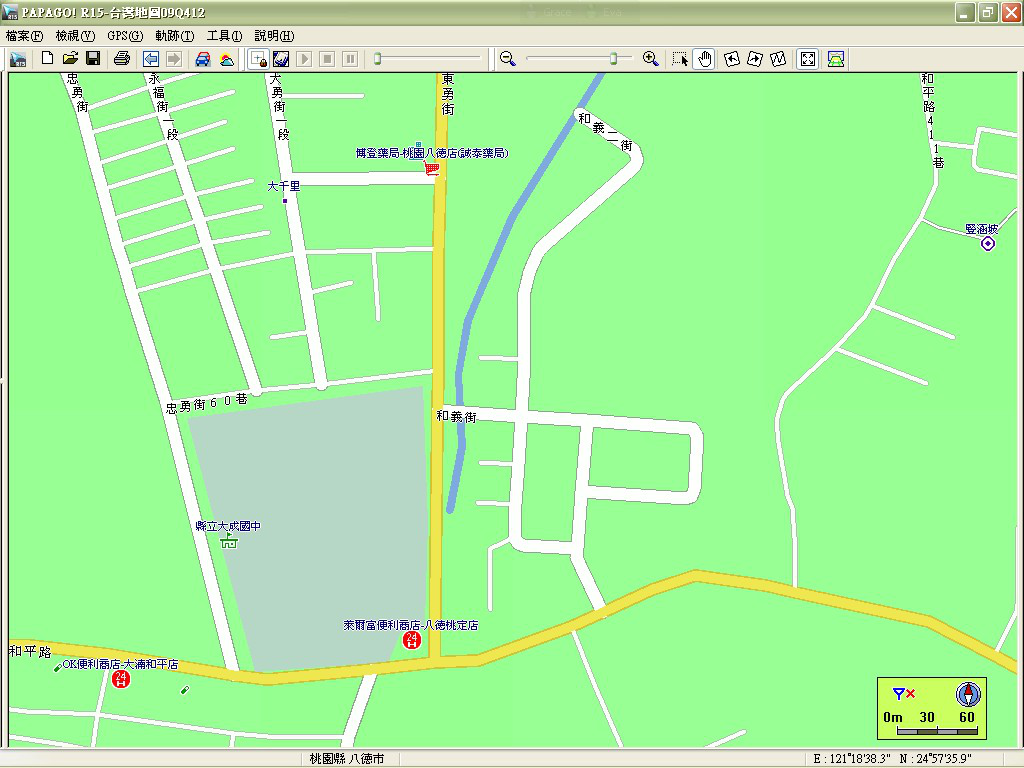Open a file with the folder icon

point(70,59)
